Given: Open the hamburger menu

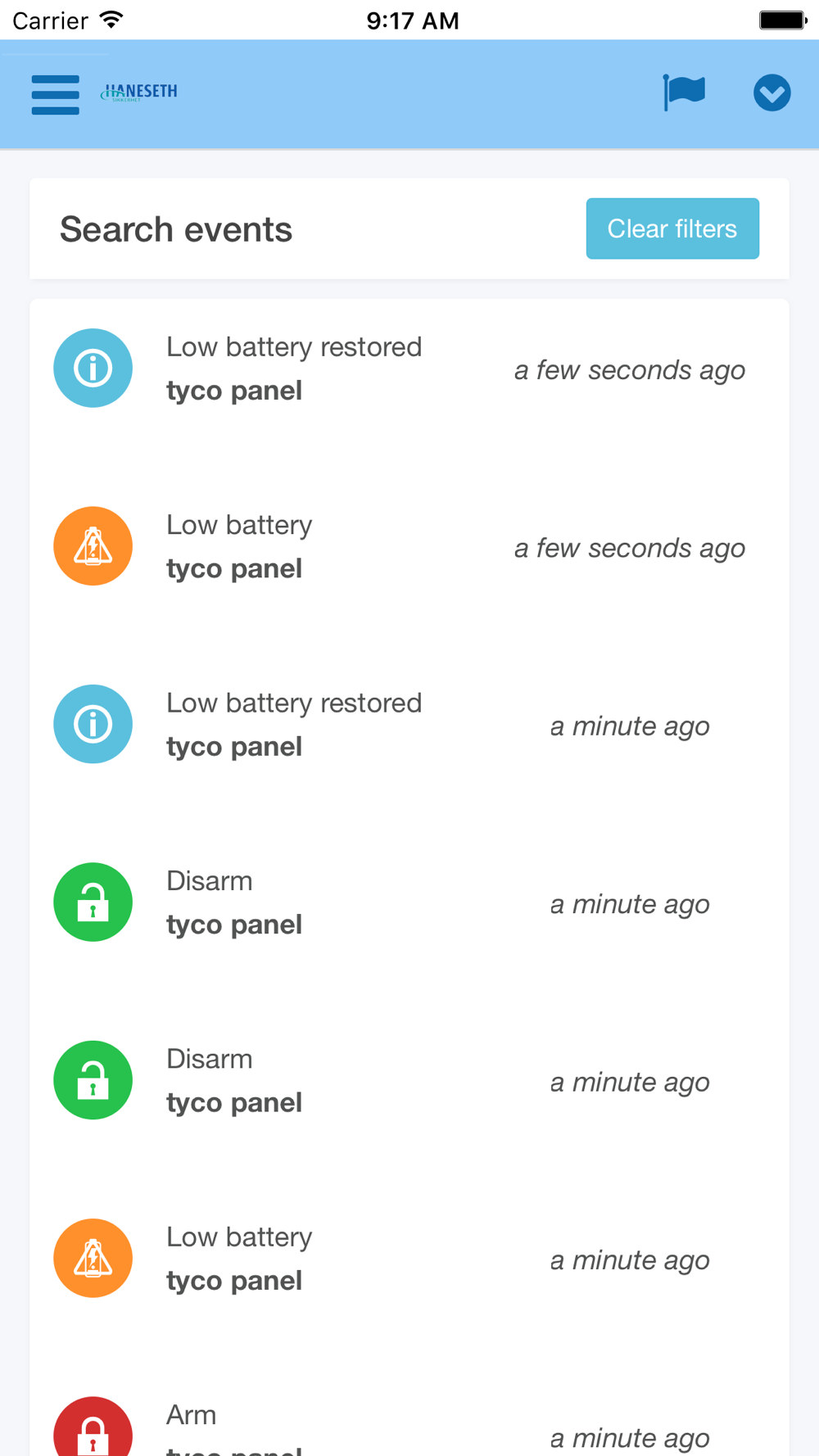Looking at the screenshot, I should tap(55, 94).
